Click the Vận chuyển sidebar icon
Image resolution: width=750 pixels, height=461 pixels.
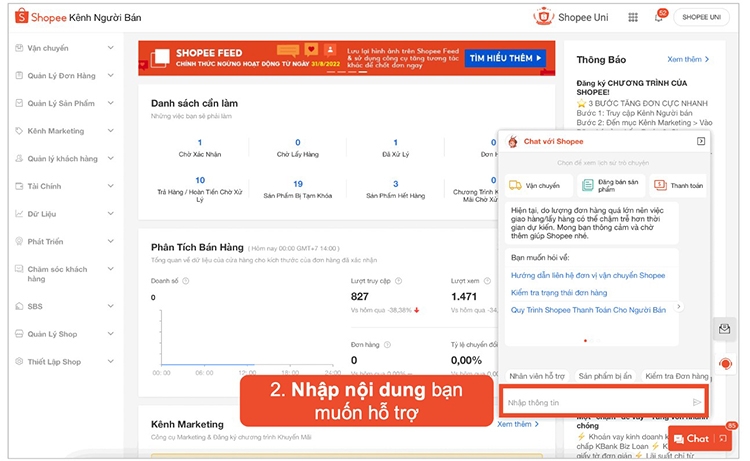pos(19,48)
